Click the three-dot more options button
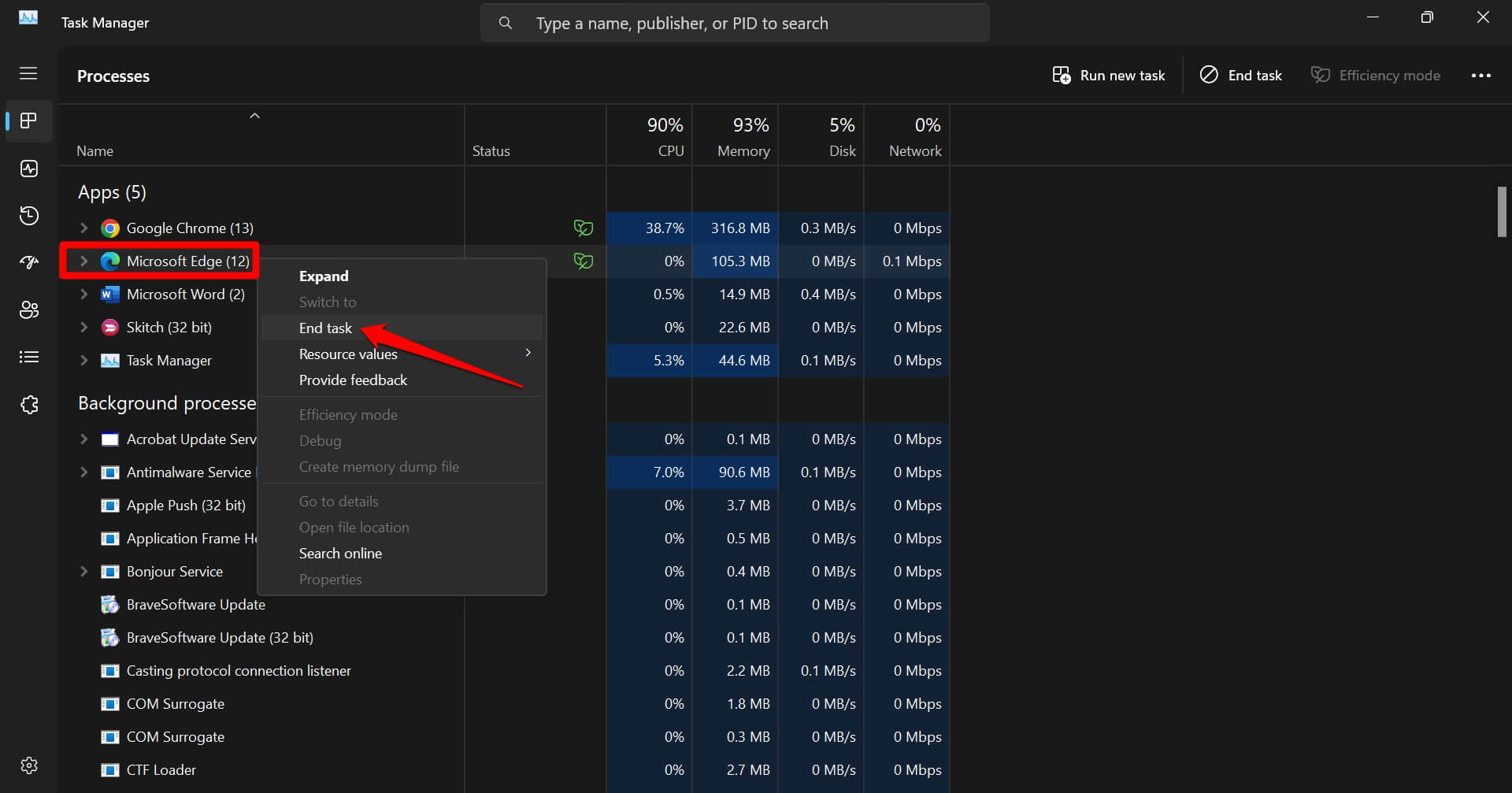 [x=1480, y=76]
